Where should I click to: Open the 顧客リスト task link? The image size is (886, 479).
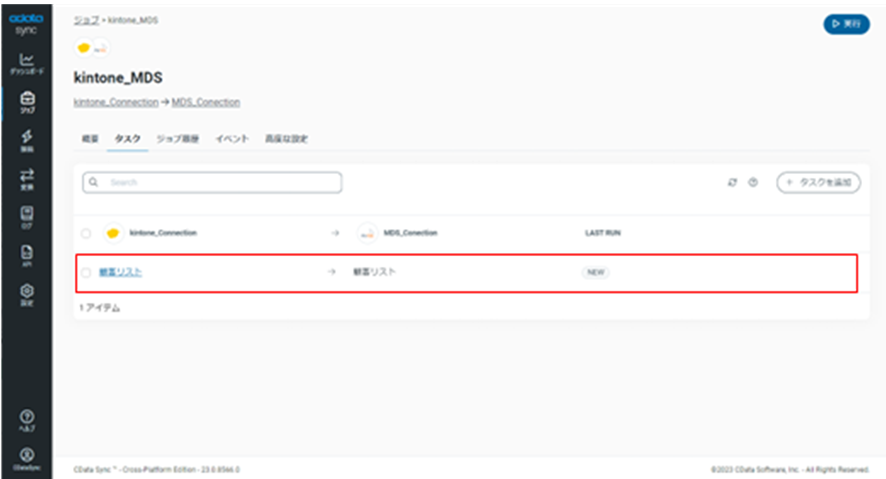120,272
